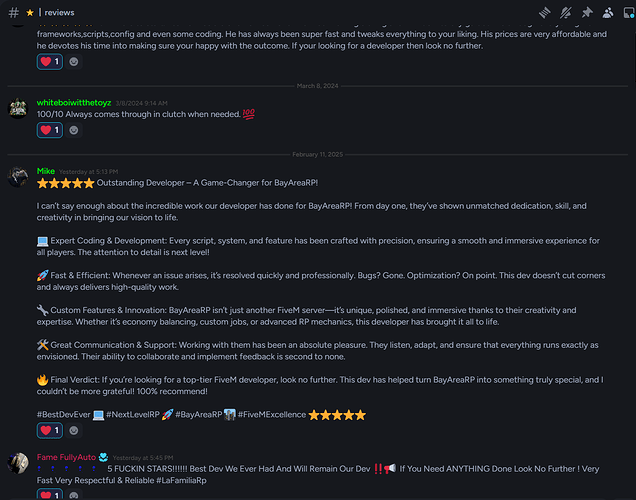The height and width of the screenshot is (500, 636).
Task: Click the hash channel icon beside reviews
Action: tap(12, 12)
